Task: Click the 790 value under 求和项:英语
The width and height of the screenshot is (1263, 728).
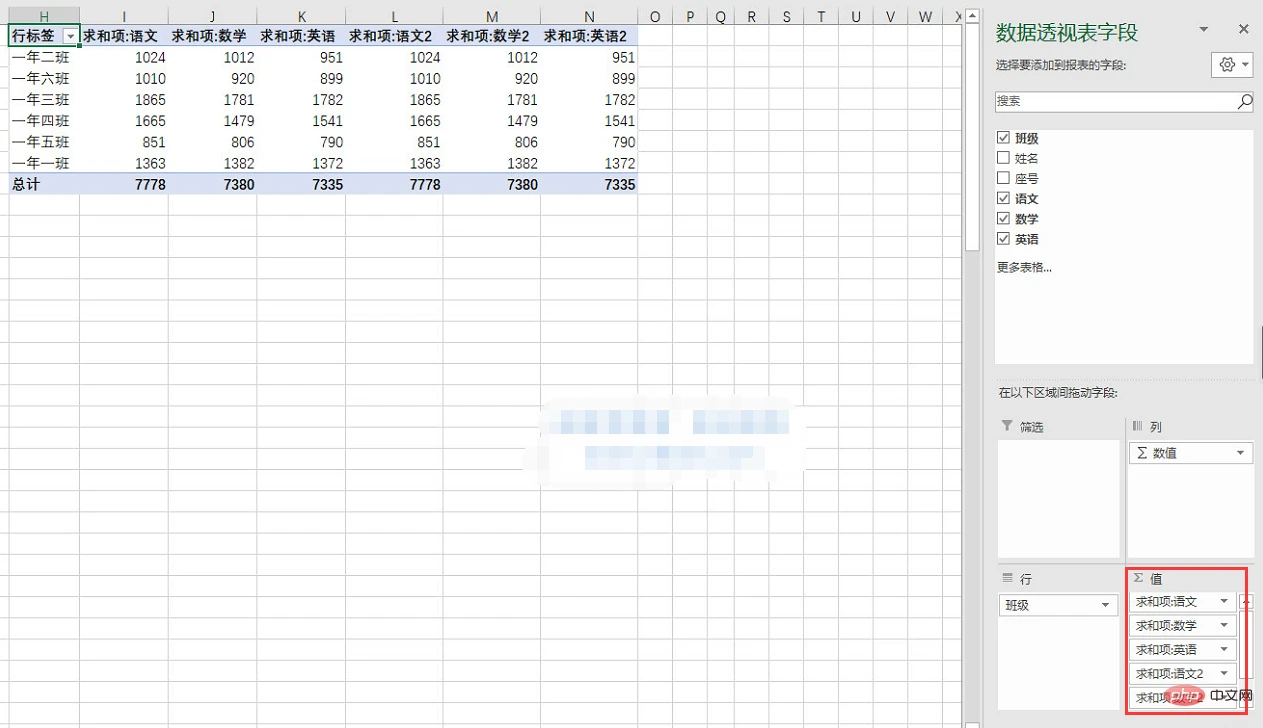Action: coord(302,142)
